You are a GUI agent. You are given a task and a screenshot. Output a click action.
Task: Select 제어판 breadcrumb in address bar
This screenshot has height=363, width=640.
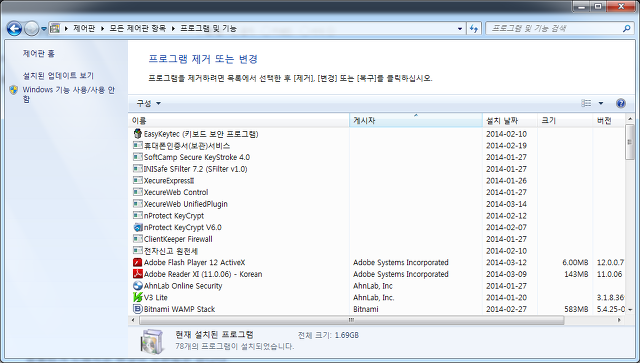[84, 28]
